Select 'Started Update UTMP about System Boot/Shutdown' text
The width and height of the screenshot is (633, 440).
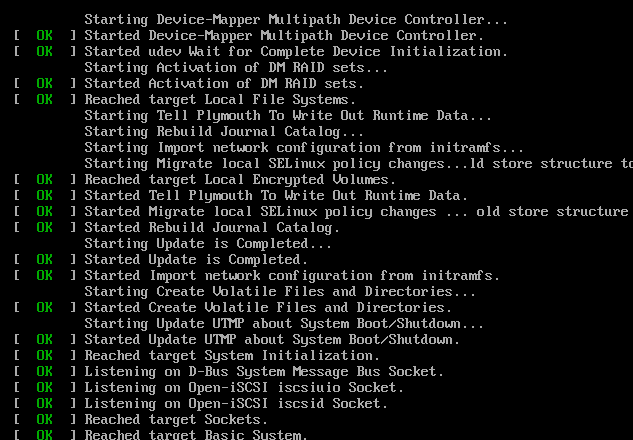[272, 339]
